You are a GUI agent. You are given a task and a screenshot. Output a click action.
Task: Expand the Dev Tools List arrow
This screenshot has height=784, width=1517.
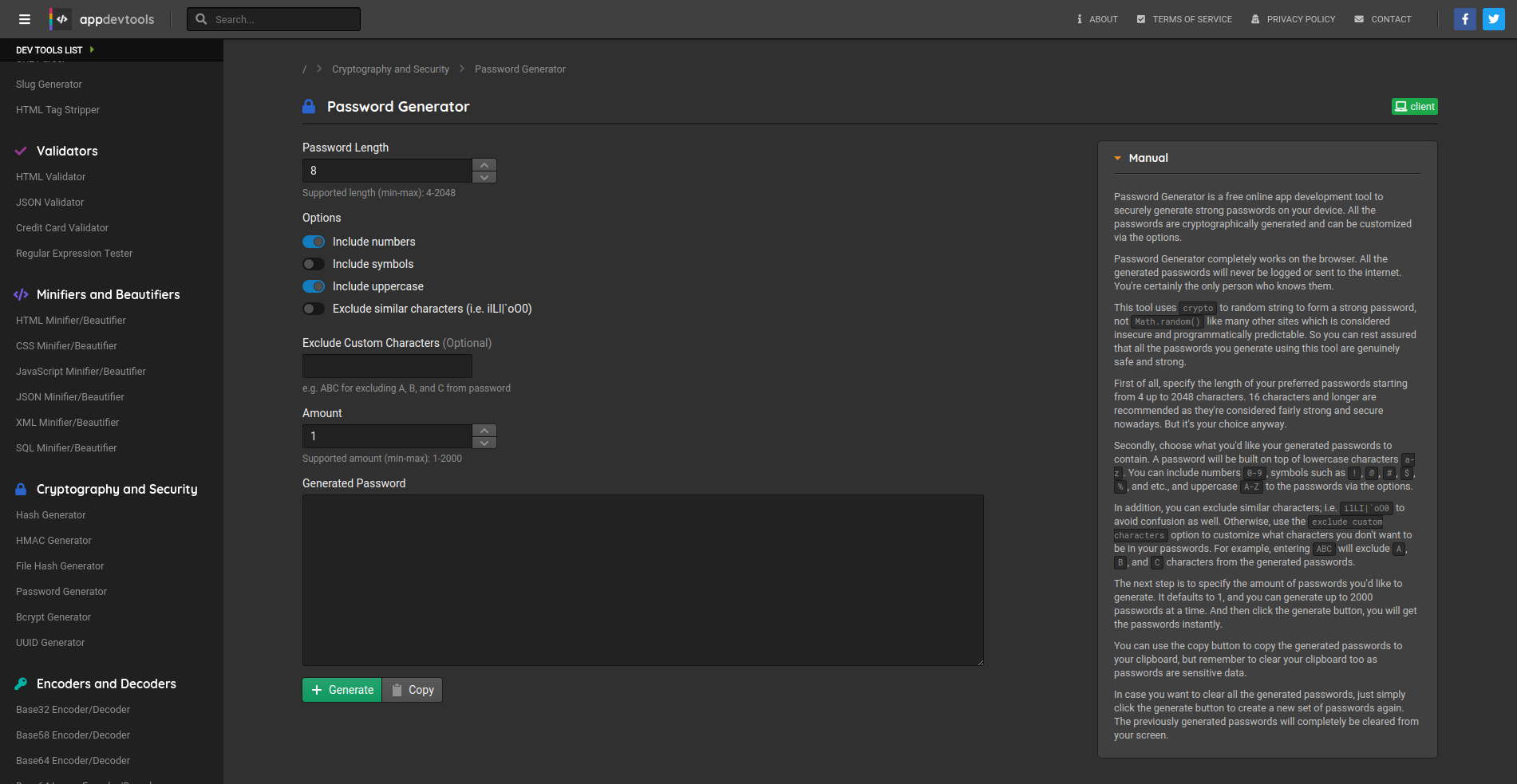[x=92, y=49]
